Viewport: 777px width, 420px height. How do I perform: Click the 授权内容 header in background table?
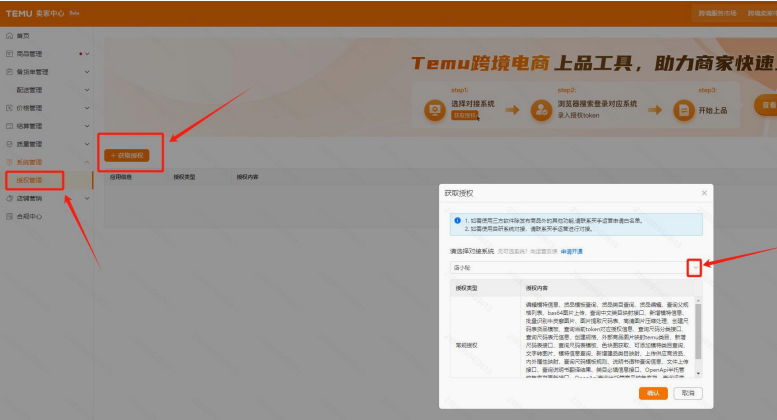coord(247,177)
